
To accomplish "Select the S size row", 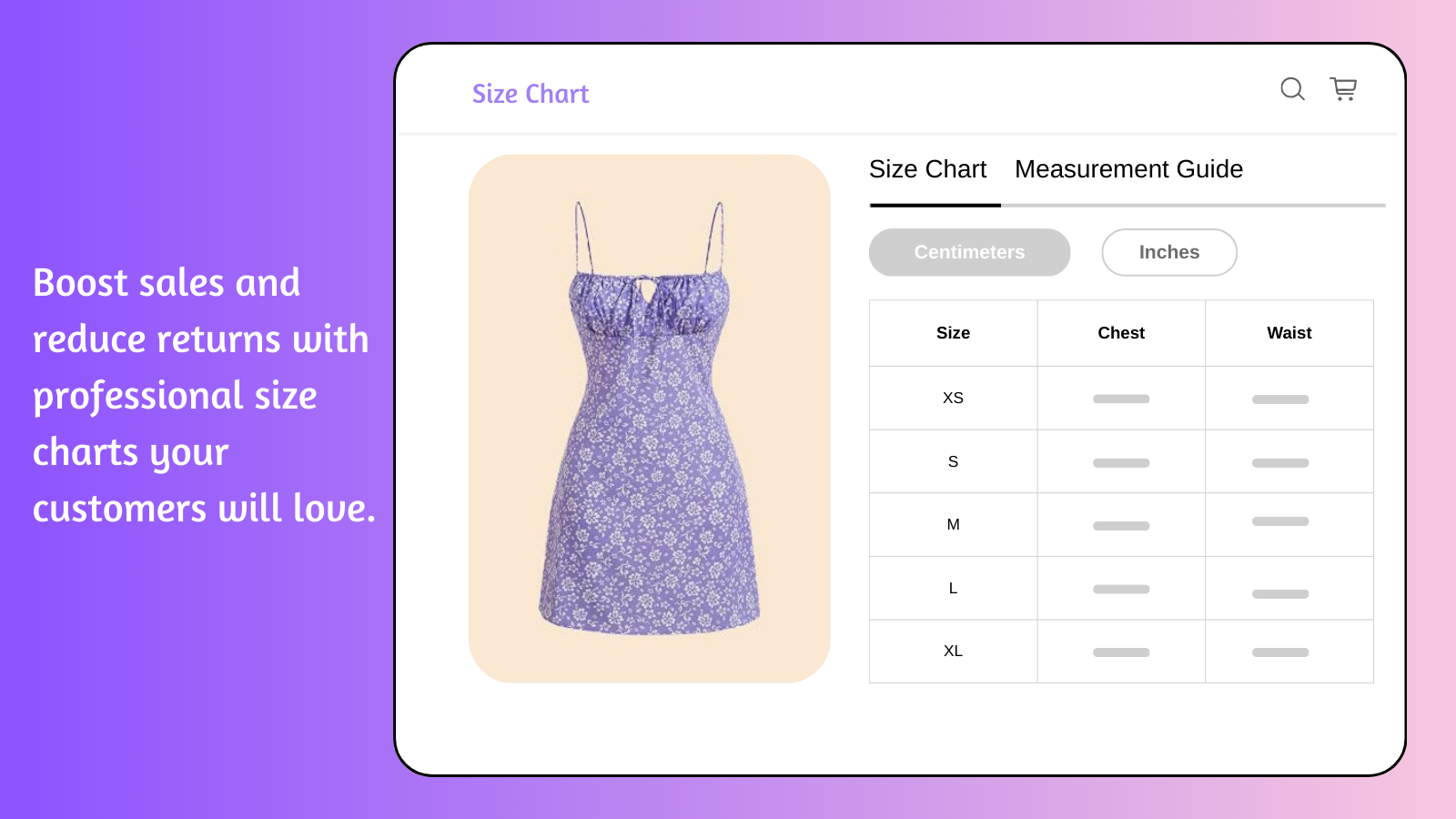I will tap(953, 461).
